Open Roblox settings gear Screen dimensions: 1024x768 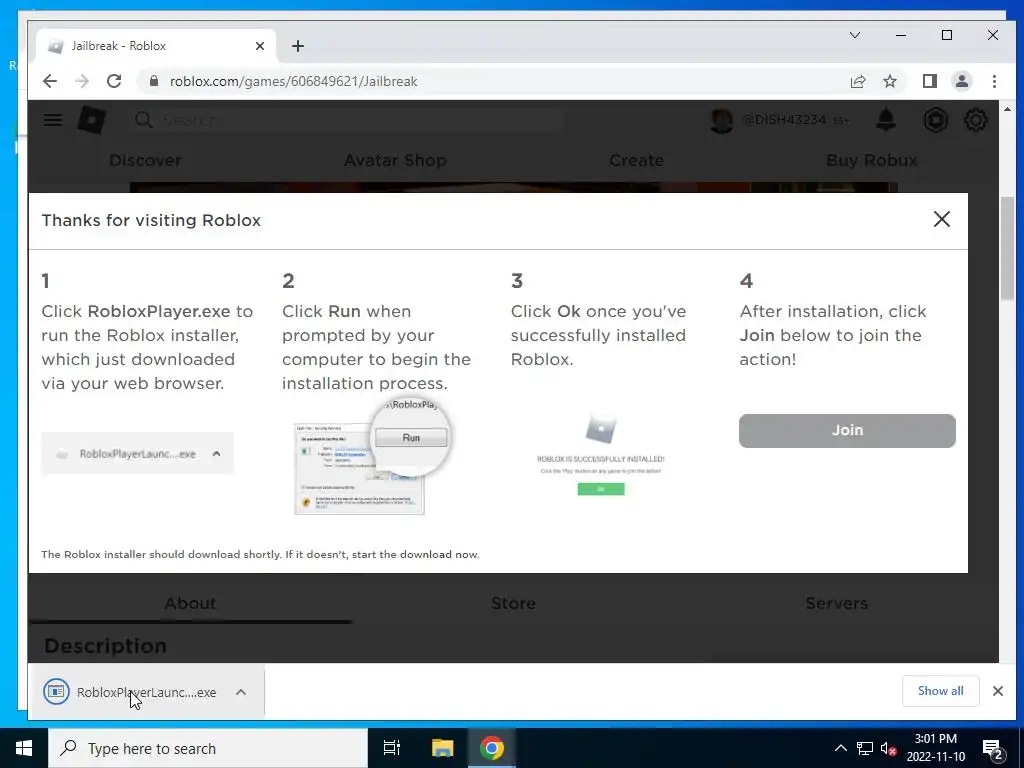pos(976,120)
